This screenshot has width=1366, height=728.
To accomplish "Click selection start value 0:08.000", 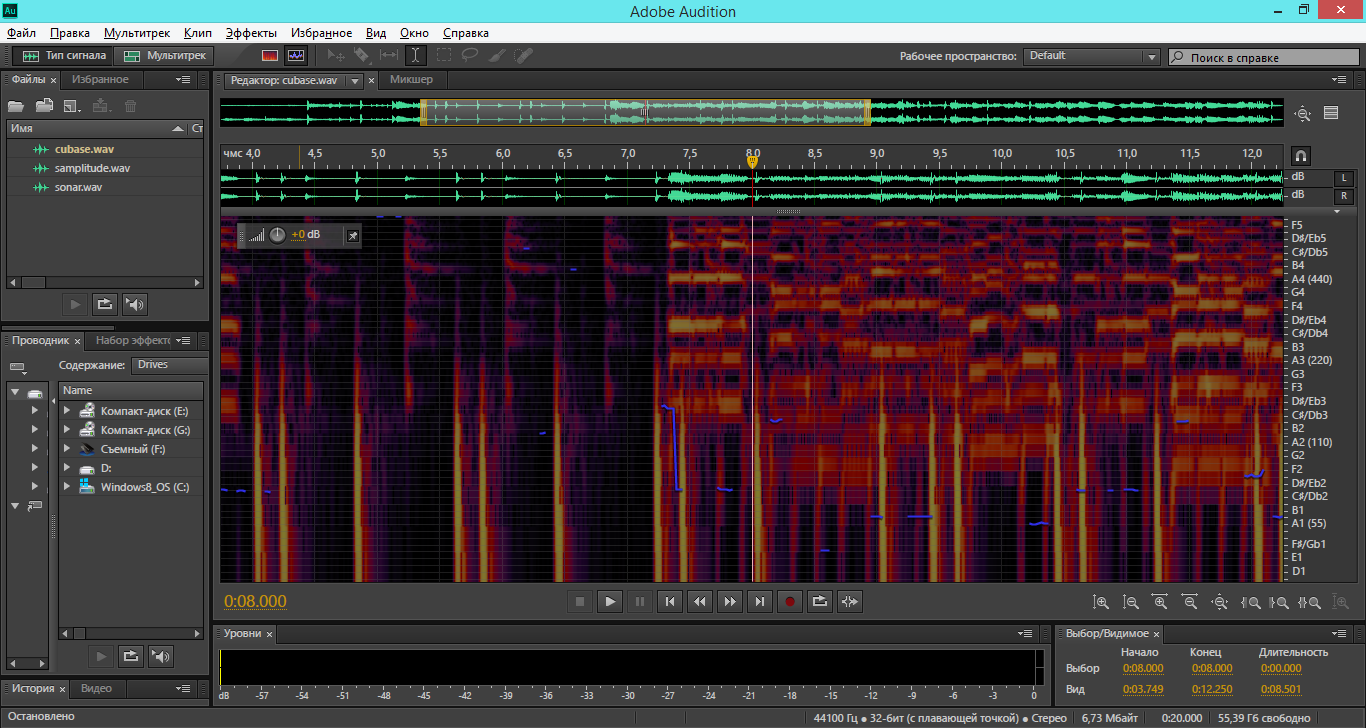I will coord(1143,668).
